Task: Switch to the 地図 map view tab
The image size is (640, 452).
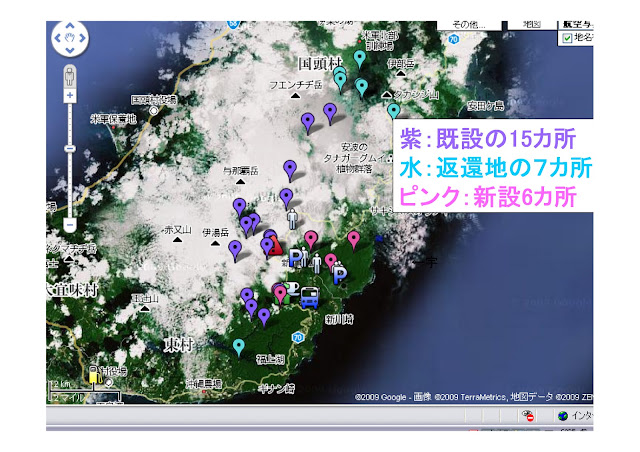Action: point(532,24)
